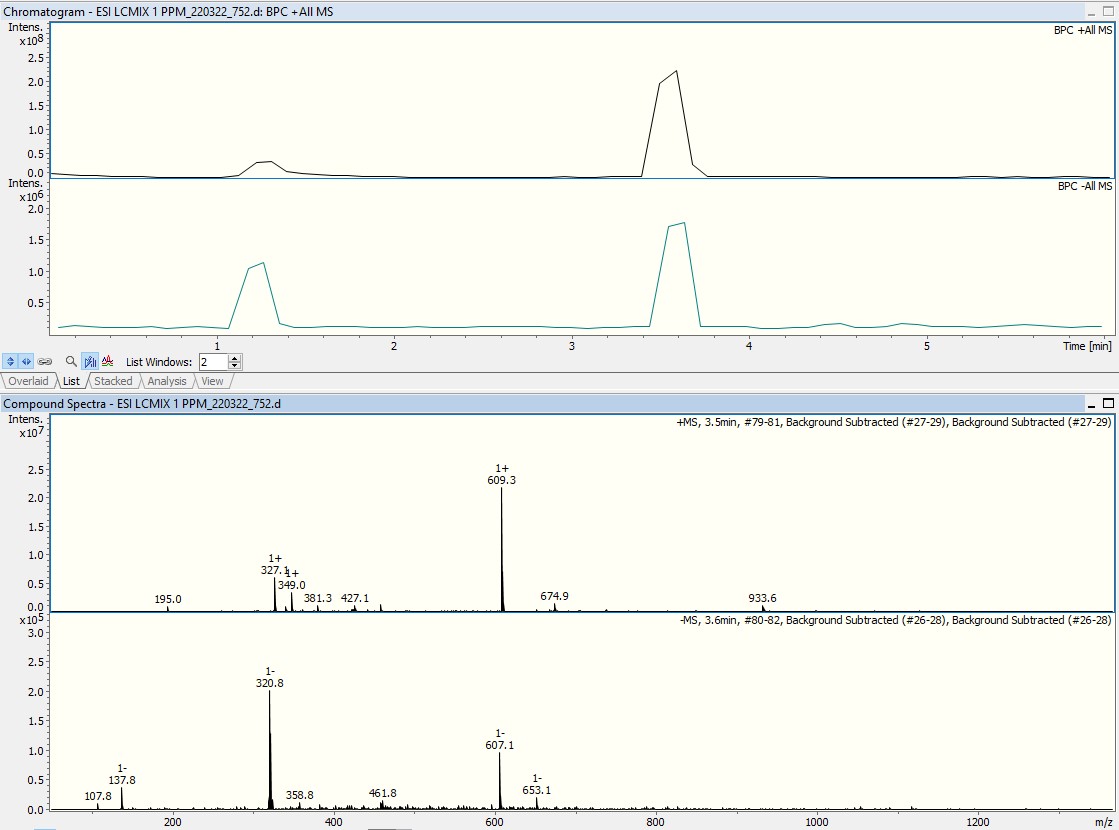Toggle horizontal auto-scaling arrows icon
The height and width of the screenshot is (830, 1119).
(27, 361)
